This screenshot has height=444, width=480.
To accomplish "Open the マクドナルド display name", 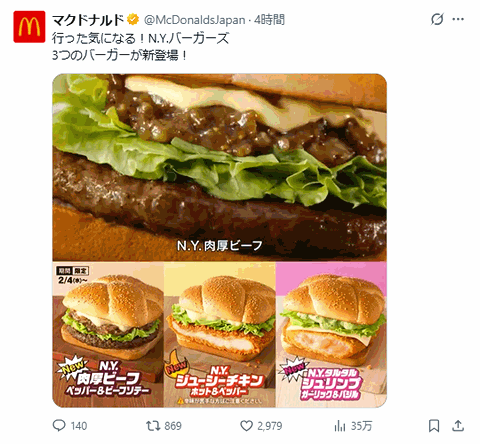I will [88, 20].
